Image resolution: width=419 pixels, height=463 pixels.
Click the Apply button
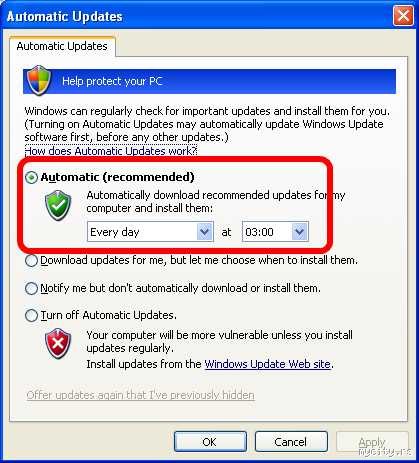tap(372, 442)
